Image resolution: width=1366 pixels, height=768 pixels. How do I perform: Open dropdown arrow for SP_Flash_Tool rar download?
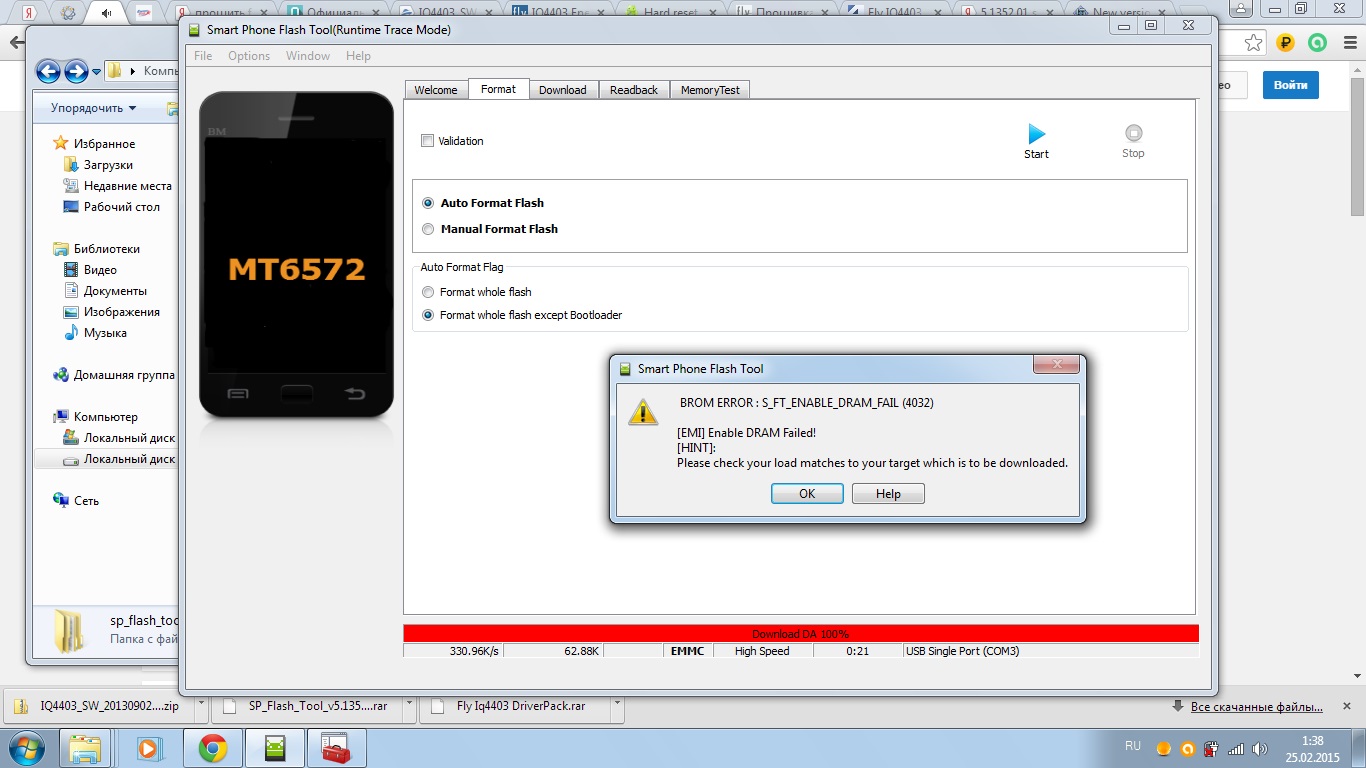(x=410, y=706)
